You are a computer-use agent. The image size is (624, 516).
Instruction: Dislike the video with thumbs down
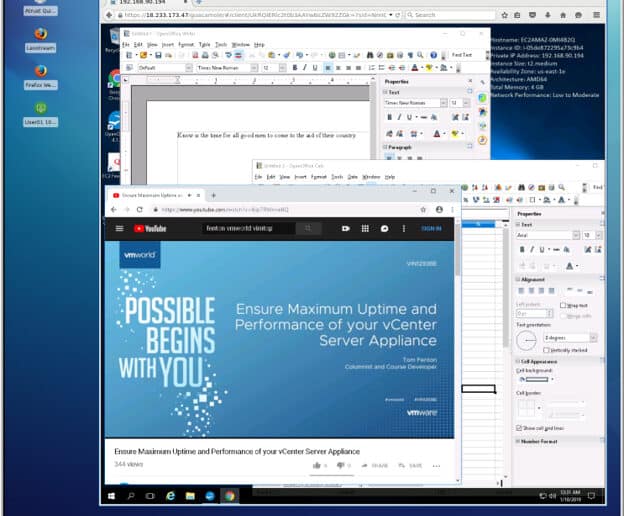340,465
